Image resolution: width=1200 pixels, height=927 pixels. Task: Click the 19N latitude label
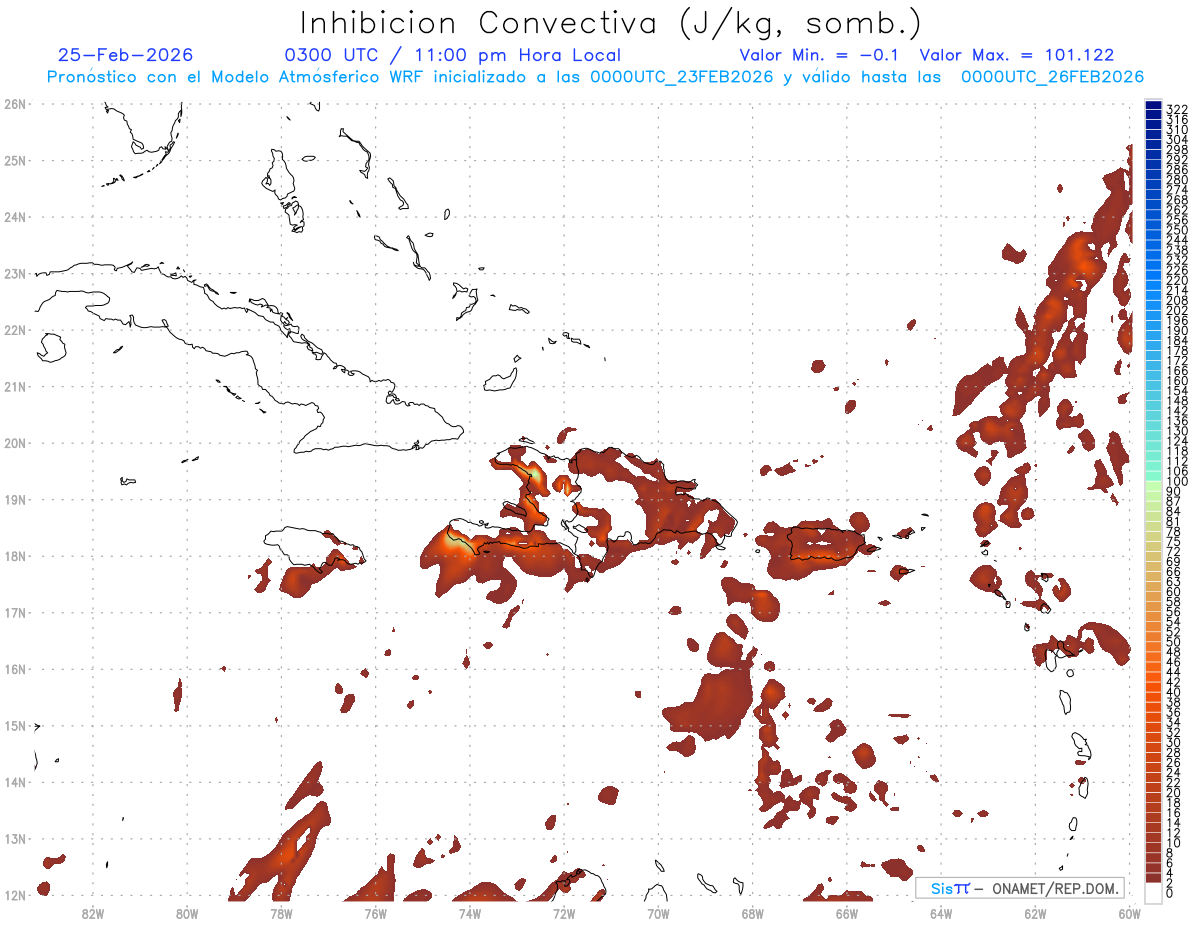click(15, 499)
